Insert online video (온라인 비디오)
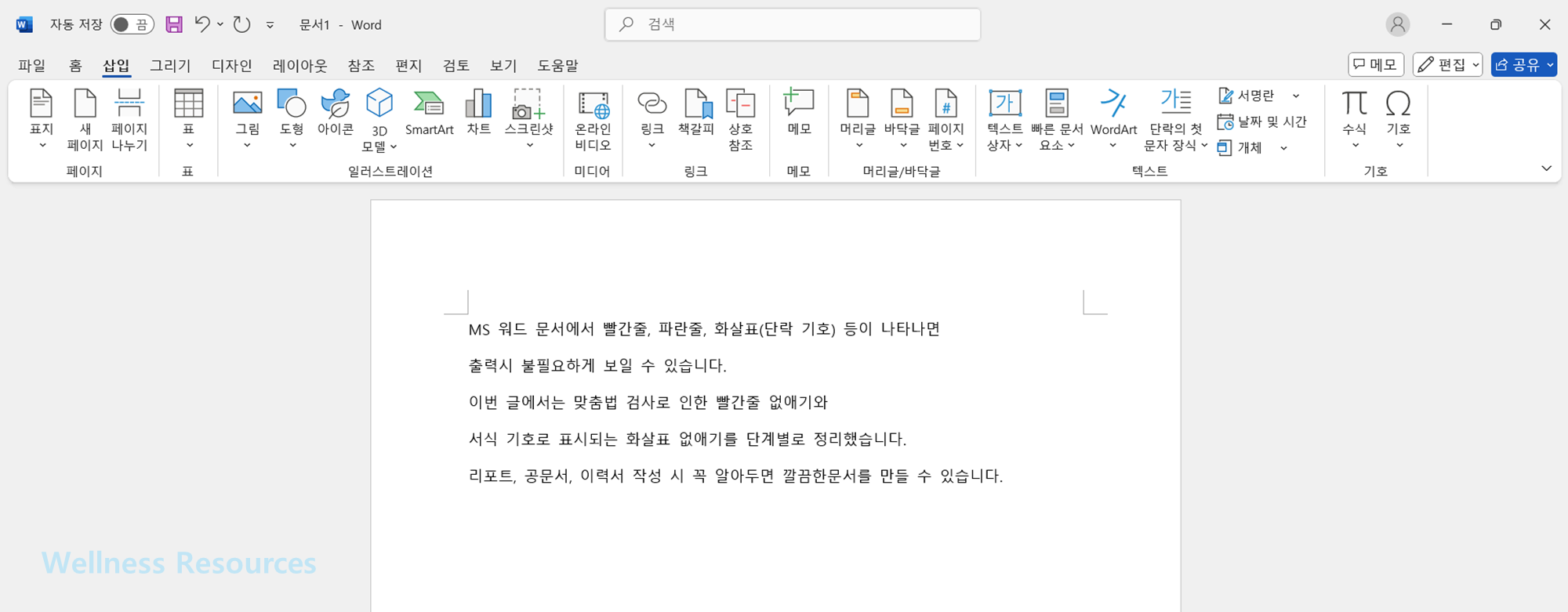Viewport: 1568px width, 612px height. point(593,119)
